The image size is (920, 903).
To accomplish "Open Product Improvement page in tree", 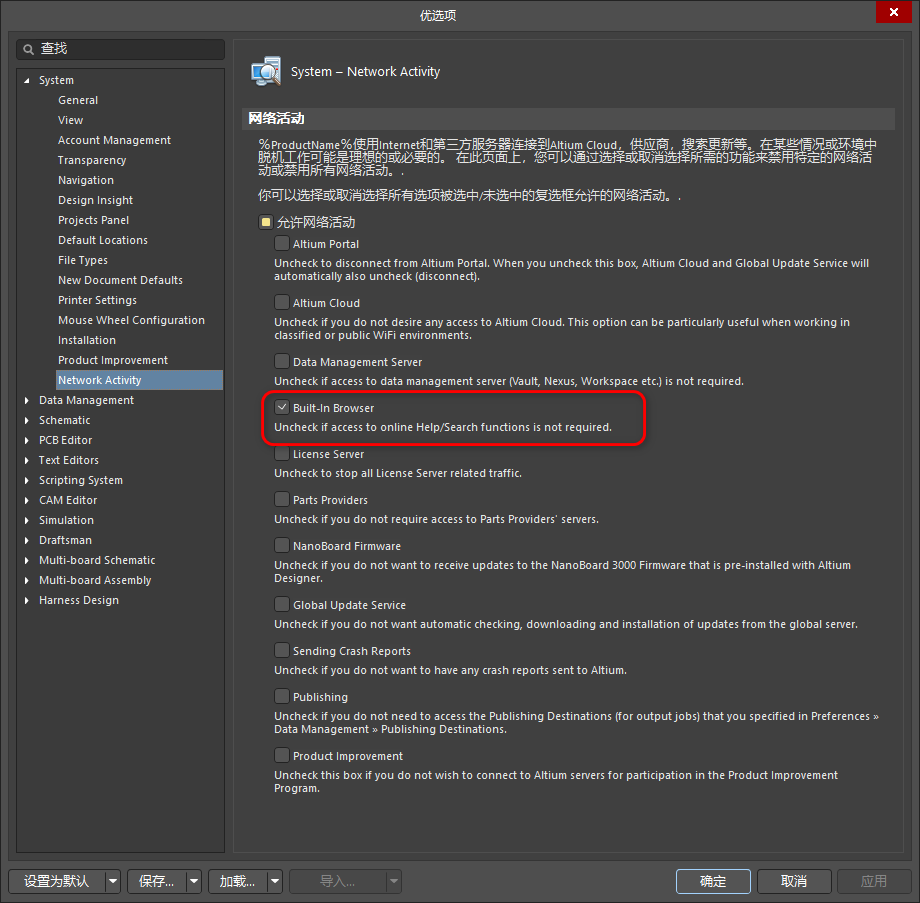I will click(x=113, y=360).
